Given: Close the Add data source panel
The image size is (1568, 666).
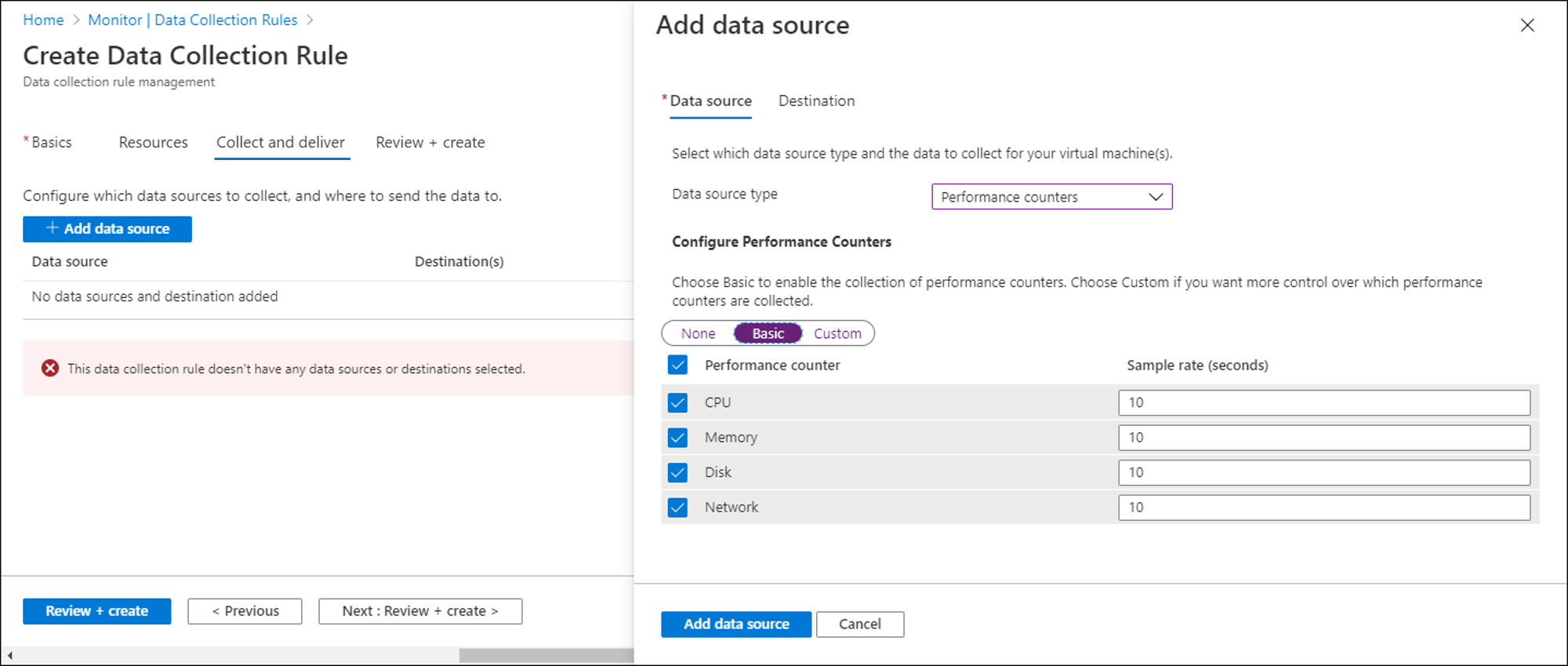Looking at the screenshot, I should [1526, 25].
